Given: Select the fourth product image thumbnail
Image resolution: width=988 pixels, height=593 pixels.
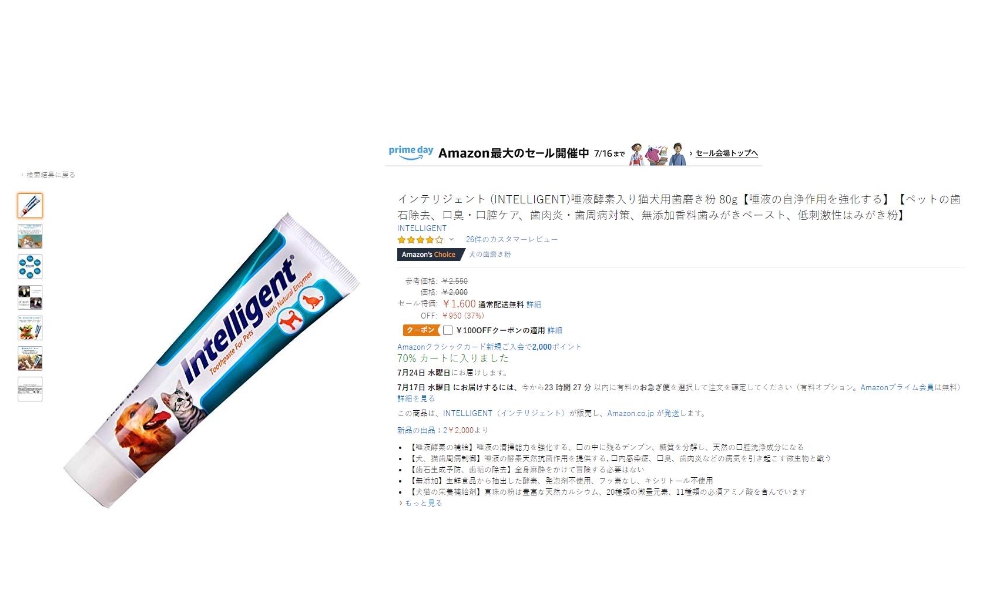Looking at the screenshot, I should coord(30,297).
